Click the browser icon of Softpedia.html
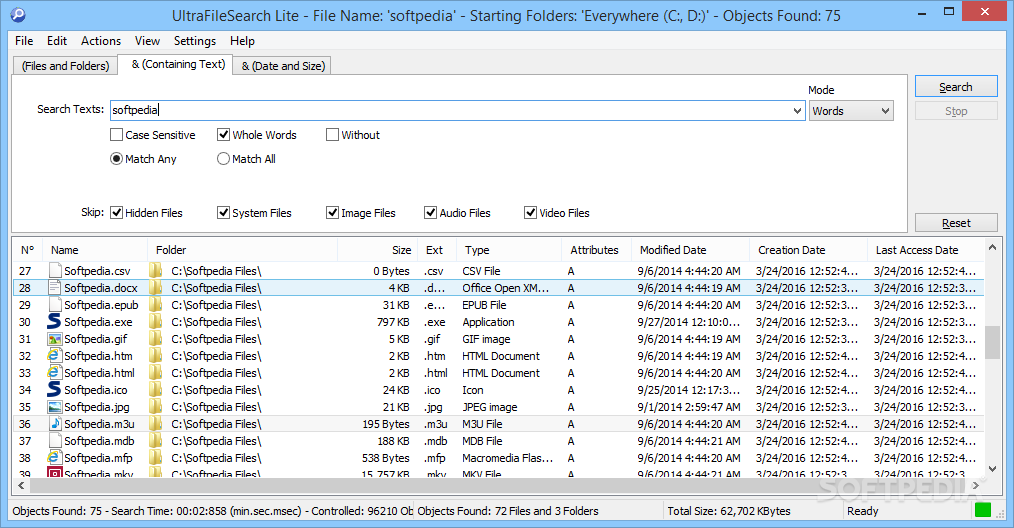Image resolution: width=1014 pixels, height=528 pixels. tap(54, 372)
